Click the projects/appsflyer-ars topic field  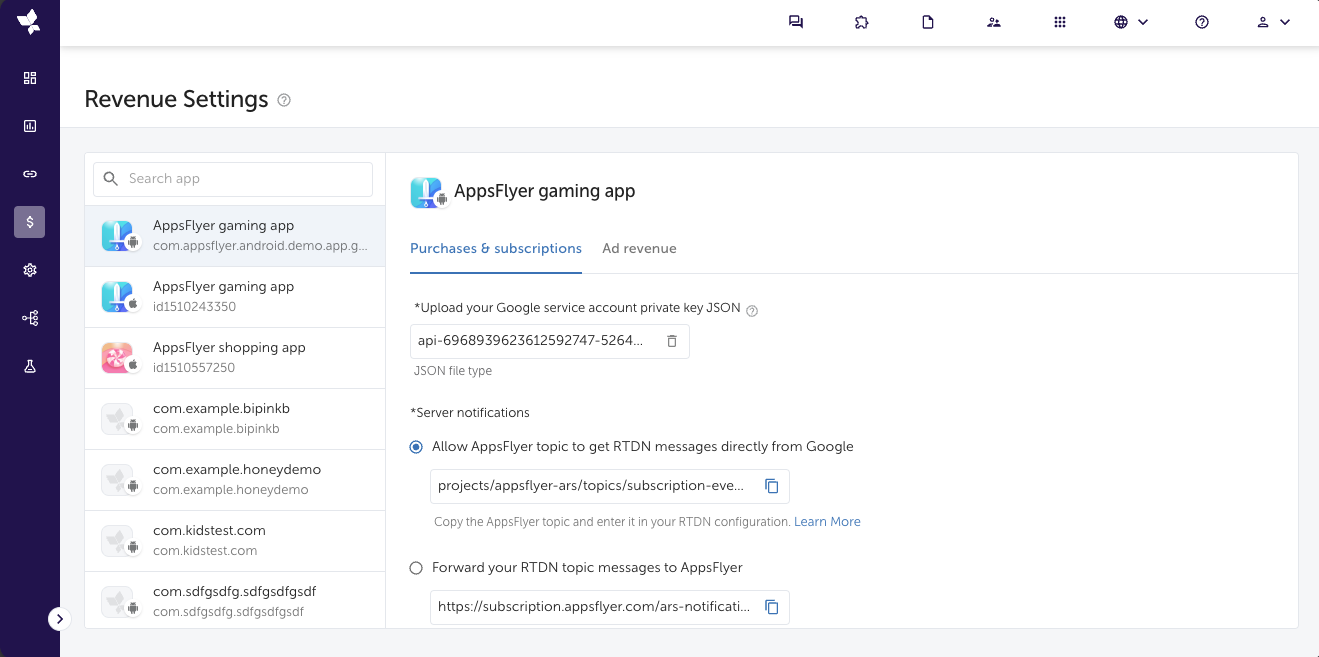click(x=610, y=486)
